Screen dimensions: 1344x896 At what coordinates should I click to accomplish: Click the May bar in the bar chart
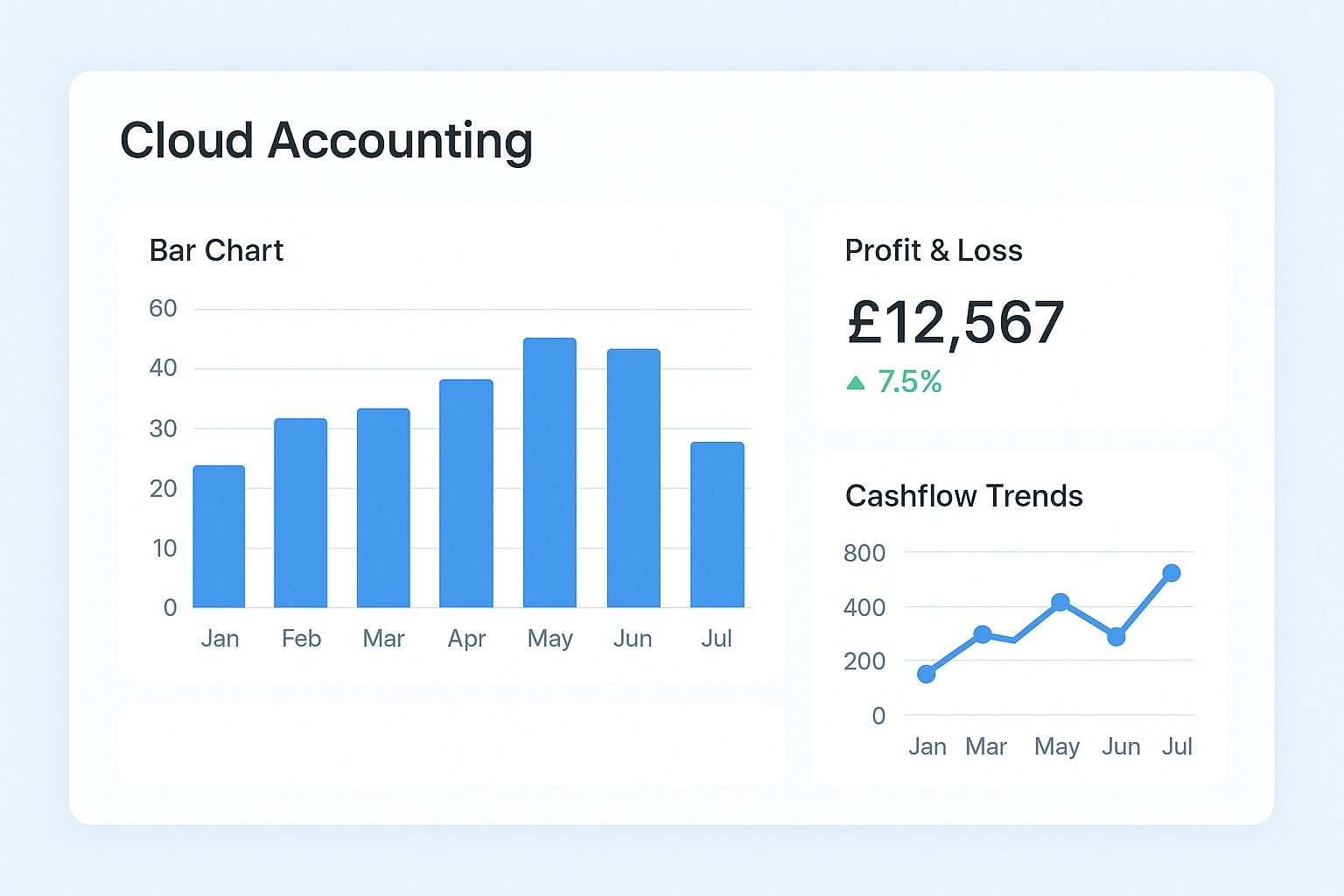(x=549, y=472)
